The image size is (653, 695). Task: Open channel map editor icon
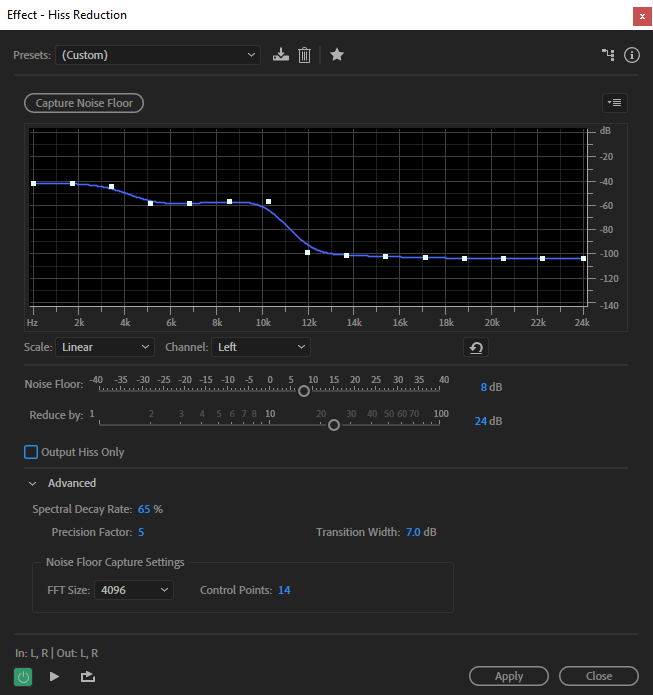(x=608, y=55)
